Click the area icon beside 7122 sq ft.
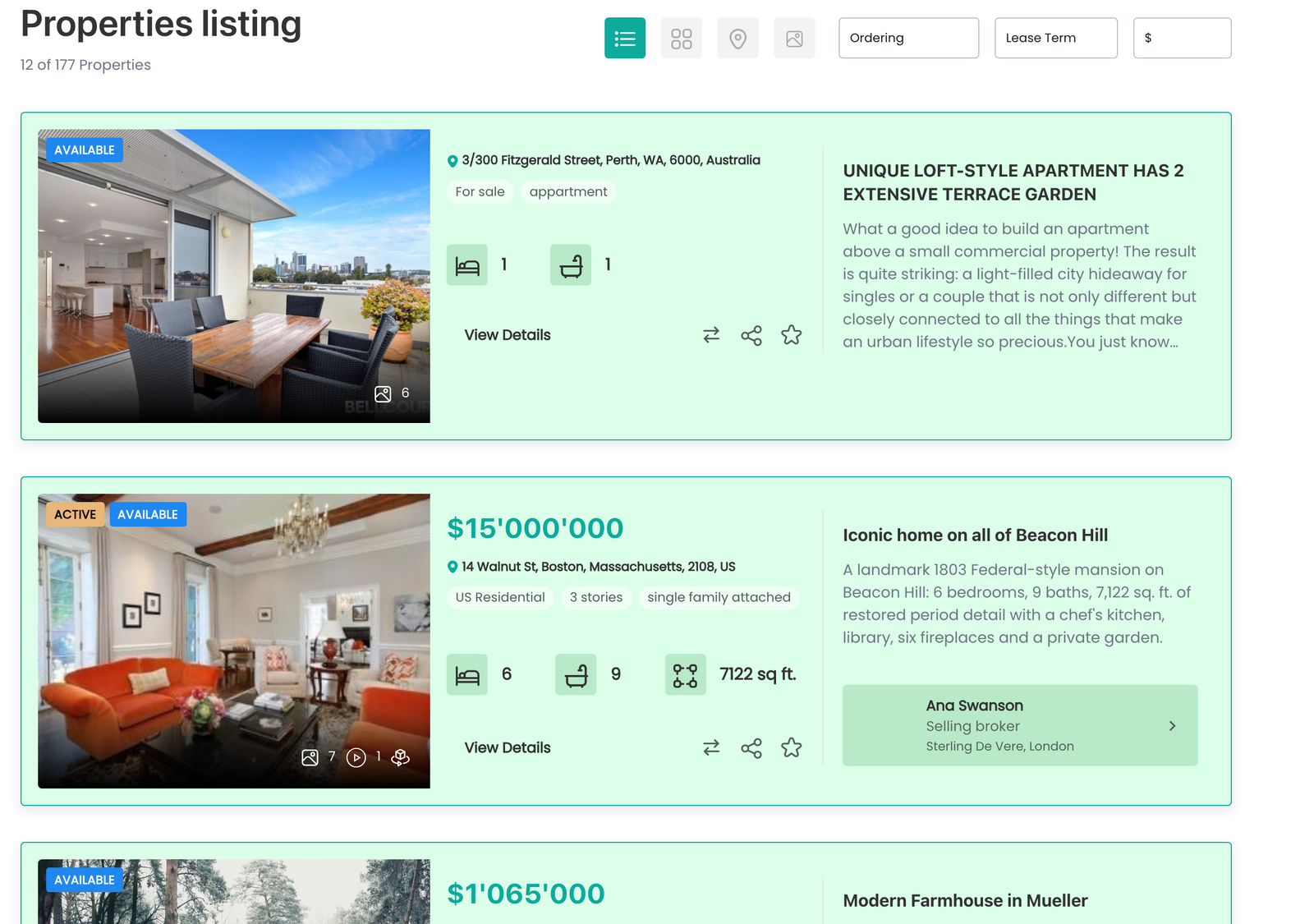 pyautogui.click(x=686, y=674)
